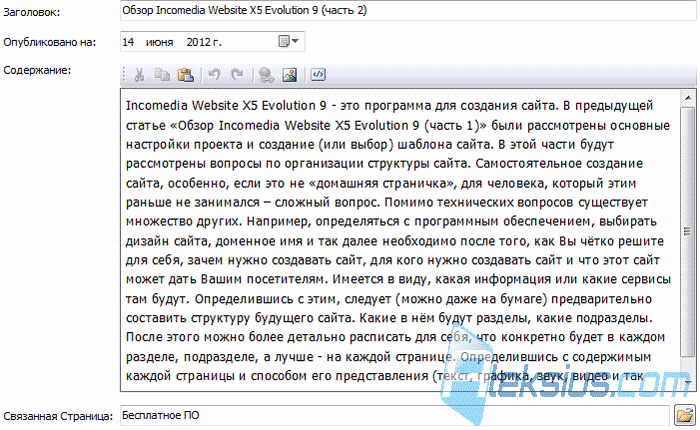Click the Paste clipboard icon
The height and width of the screenshot is (430, 700).
(186, 75)
